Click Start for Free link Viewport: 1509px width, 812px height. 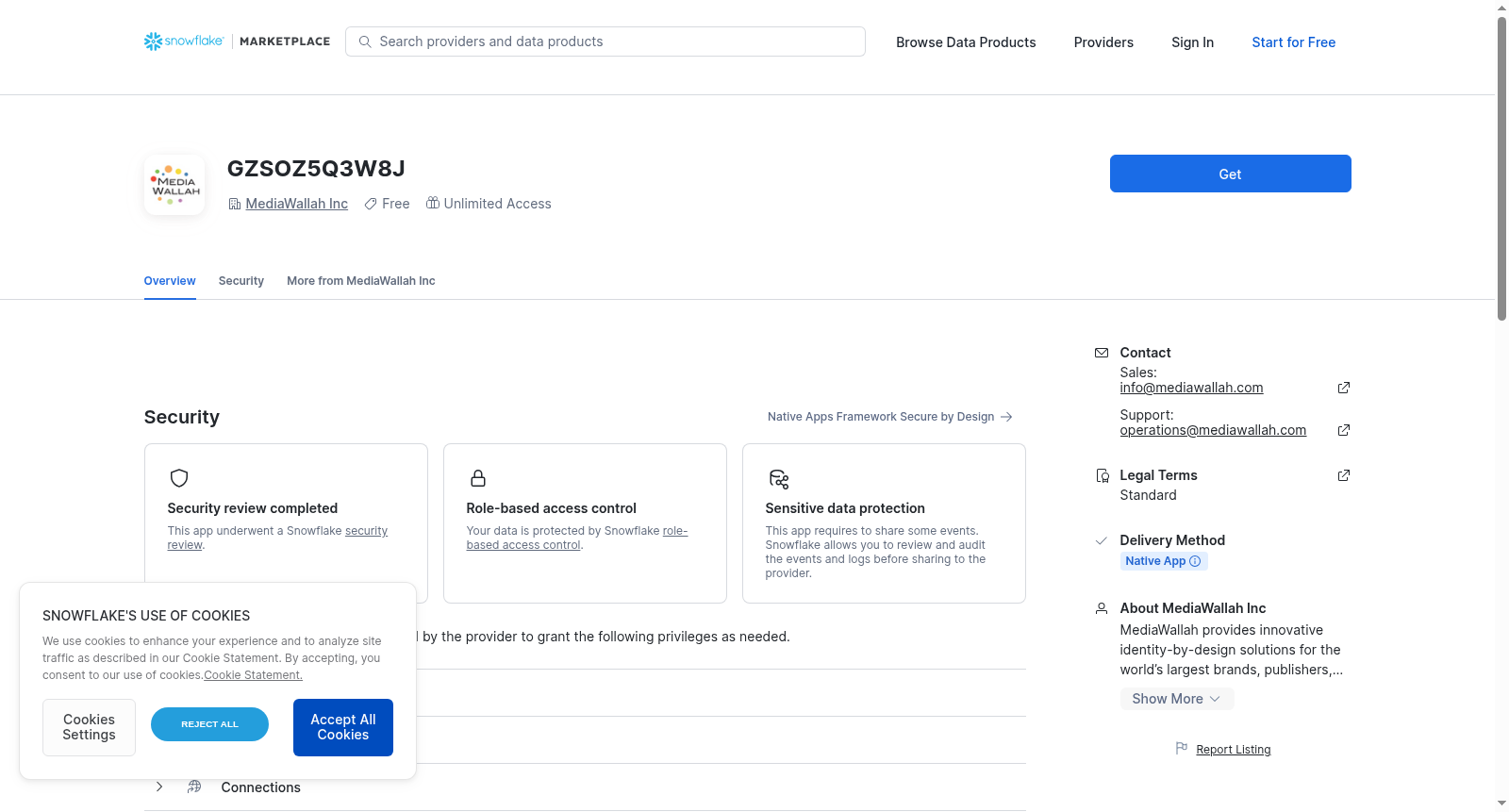click(x=1293, y=42)
